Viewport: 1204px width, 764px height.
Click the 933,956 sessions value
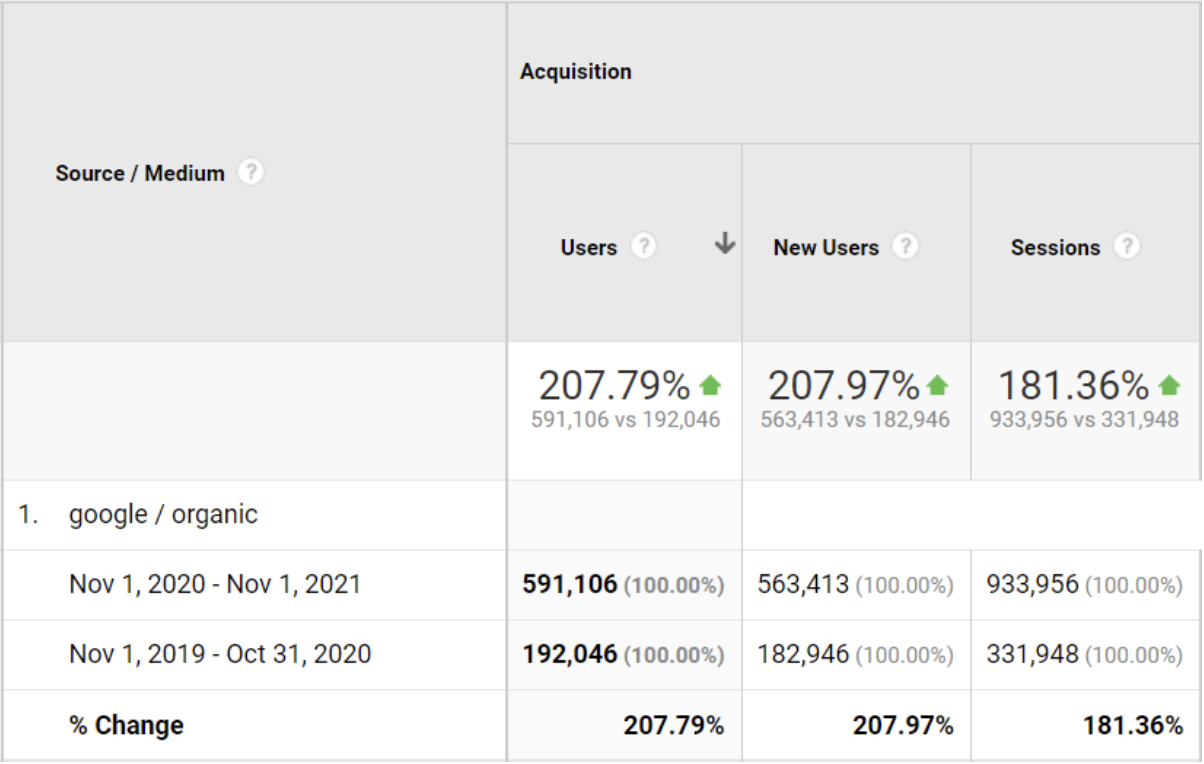coord(1032,584)
